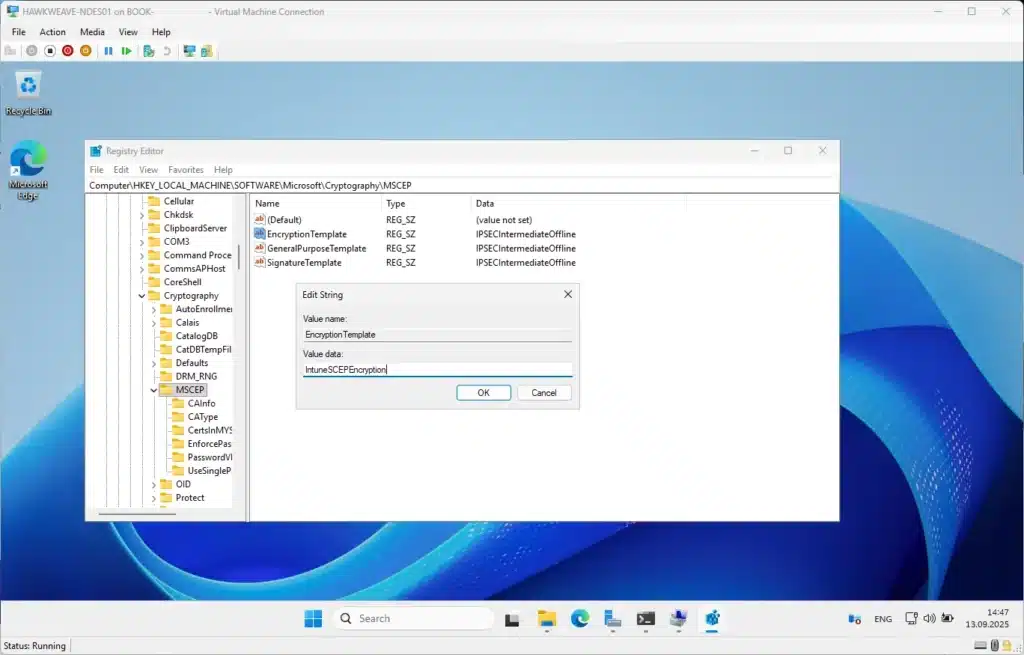Collapse the MSCEP key in tree
Image resolution: width=1024 pixels, height=655 pixels.
[x=154, y=390]
